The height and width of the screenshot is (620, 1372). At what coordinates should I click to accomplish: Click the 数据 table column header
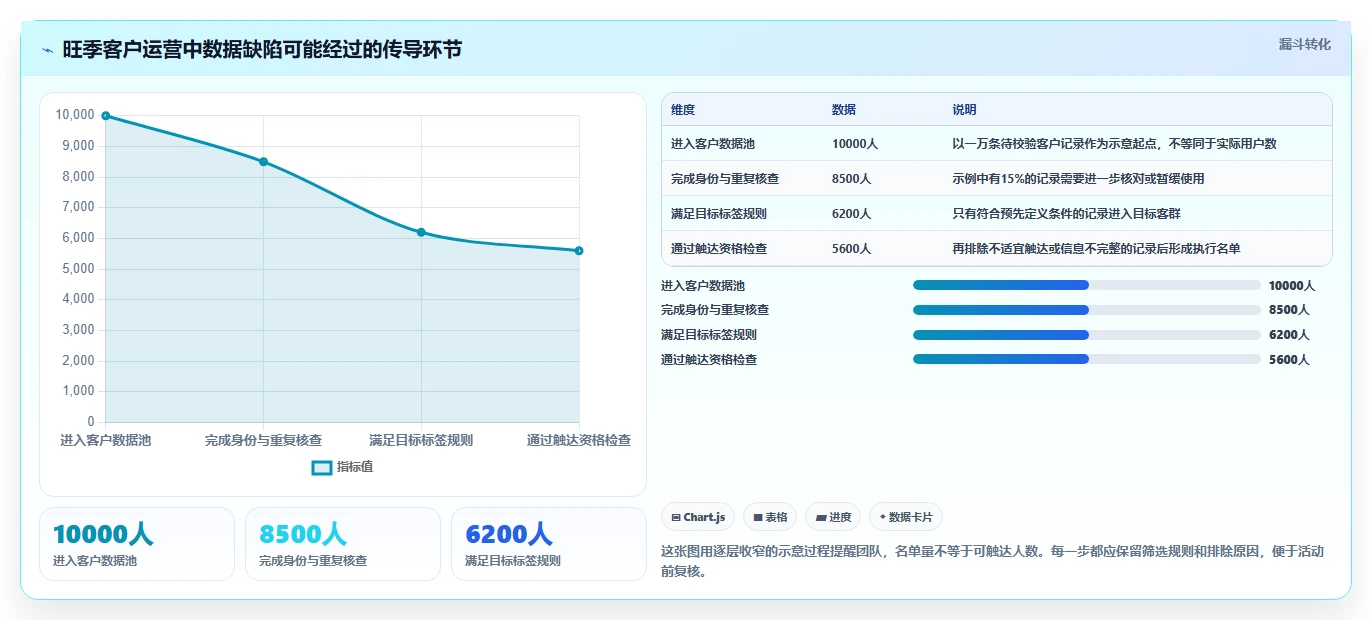844,110
